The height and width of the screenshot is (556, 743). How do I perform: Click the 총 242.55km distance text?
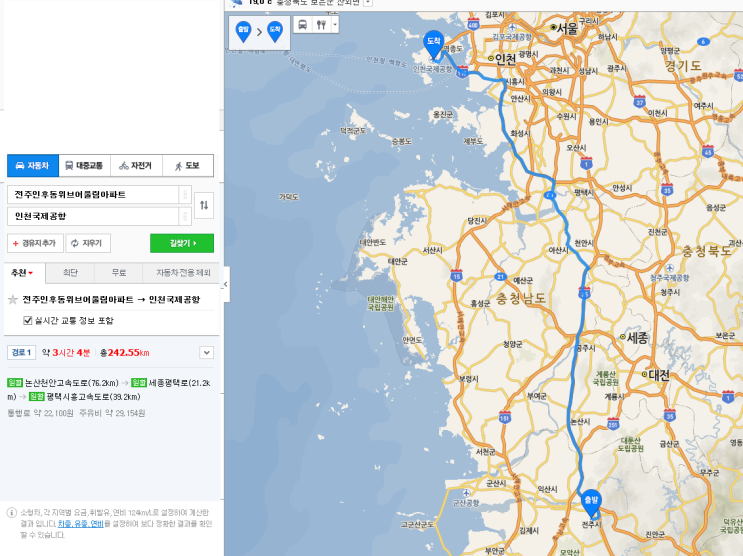125,353
